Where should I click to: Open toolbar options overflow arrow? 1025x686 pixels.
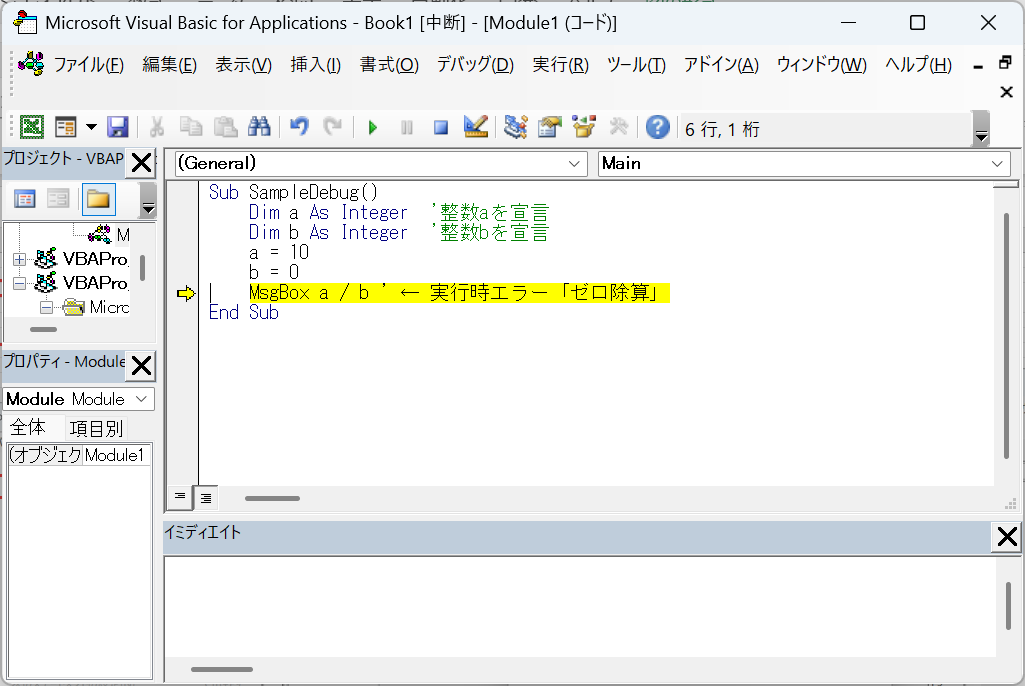point(981,128)
